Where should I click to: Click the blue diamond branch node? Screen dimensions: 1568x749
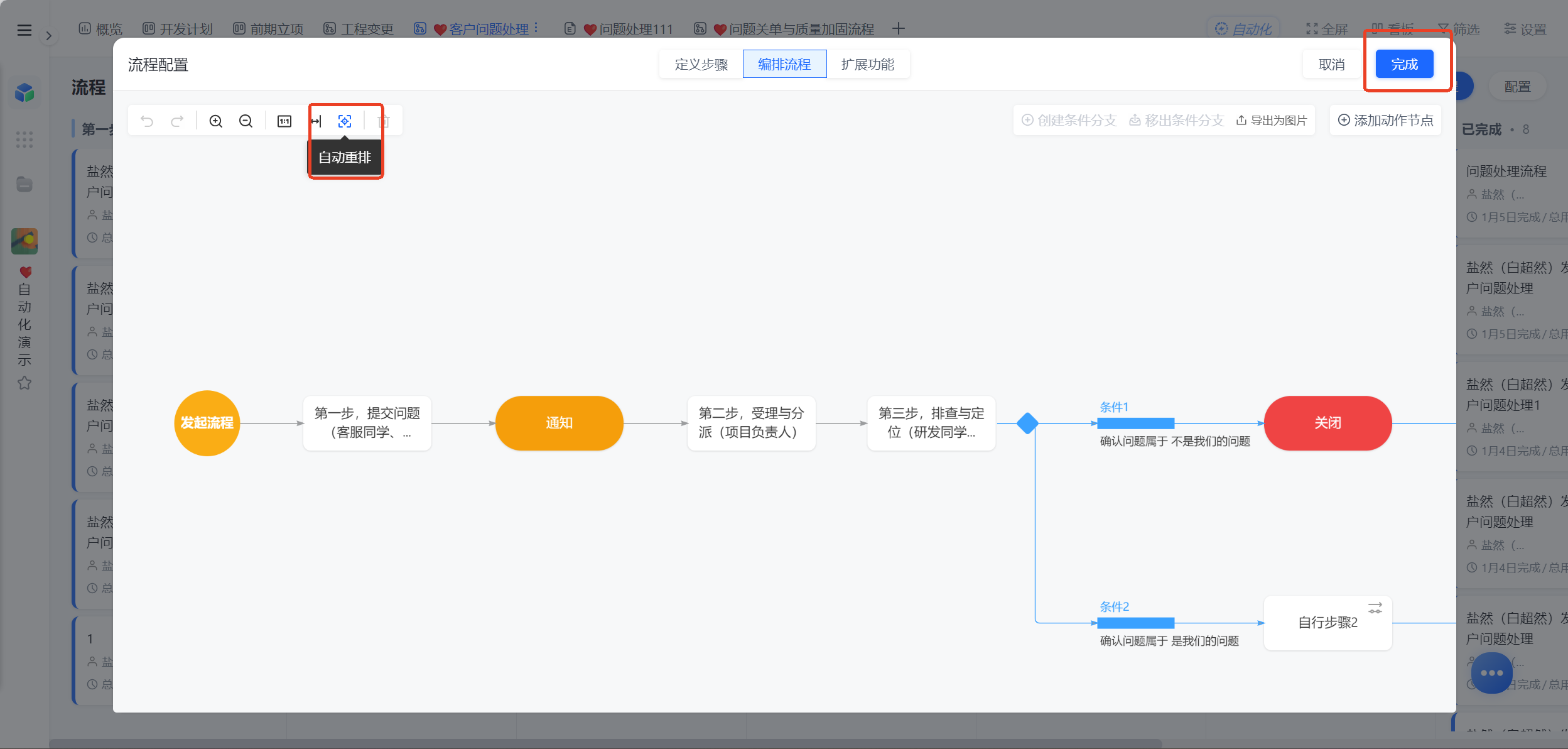pos(1027,423)
